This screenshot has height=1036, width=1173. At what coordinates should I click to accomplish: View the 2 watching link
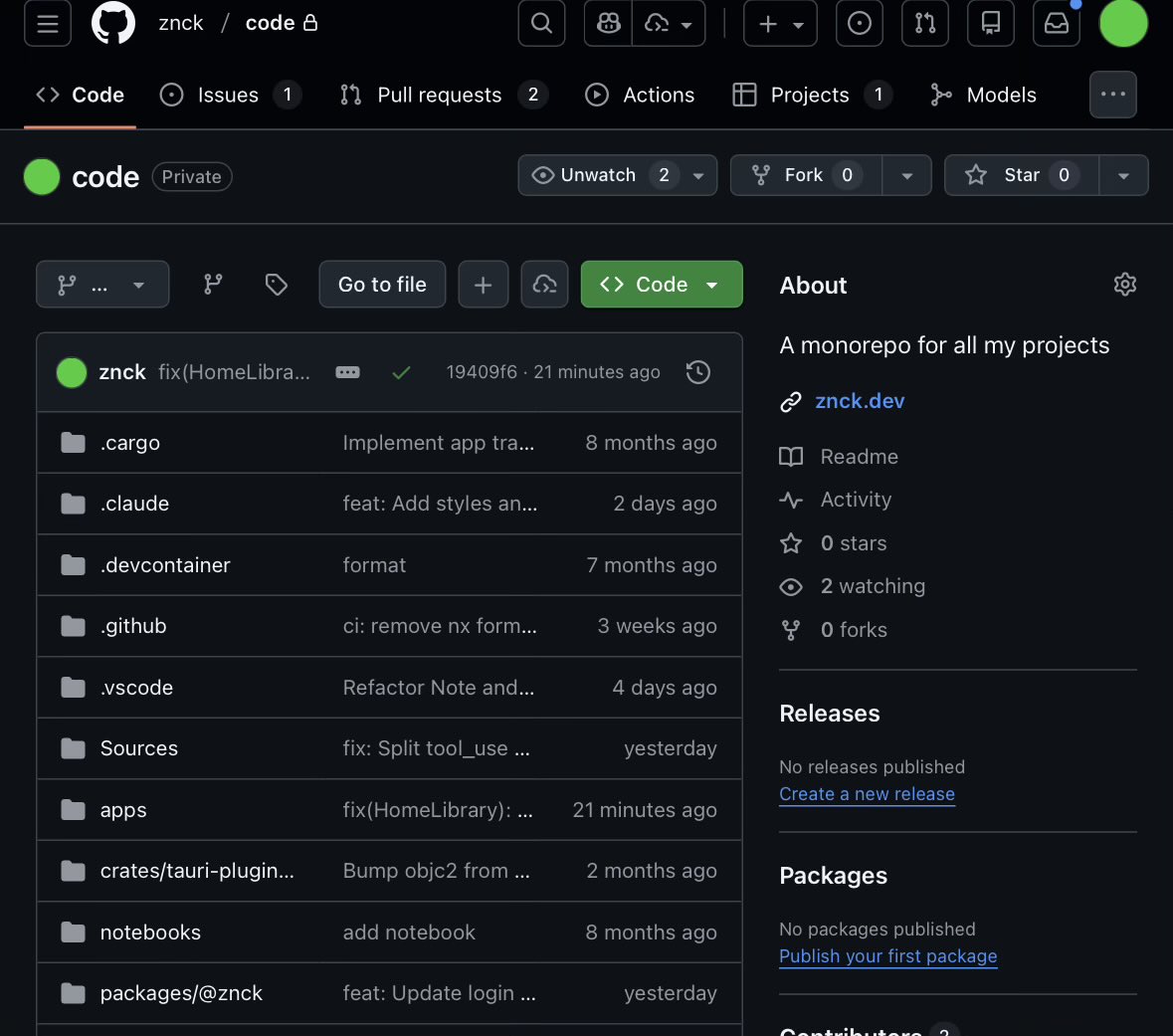[873, 586]
